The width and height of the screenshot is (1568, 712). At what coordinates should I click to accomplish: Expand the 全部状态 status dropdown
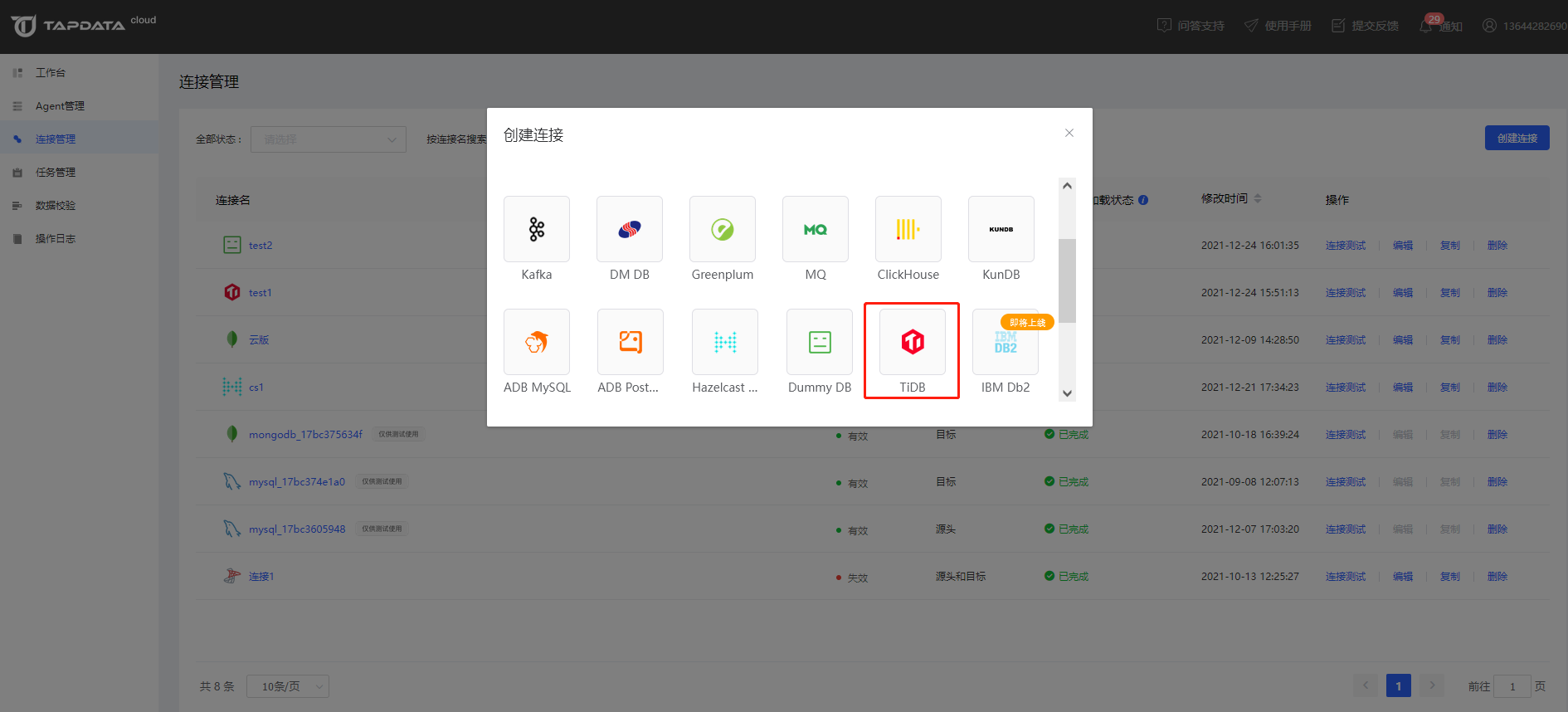(329, 139)
